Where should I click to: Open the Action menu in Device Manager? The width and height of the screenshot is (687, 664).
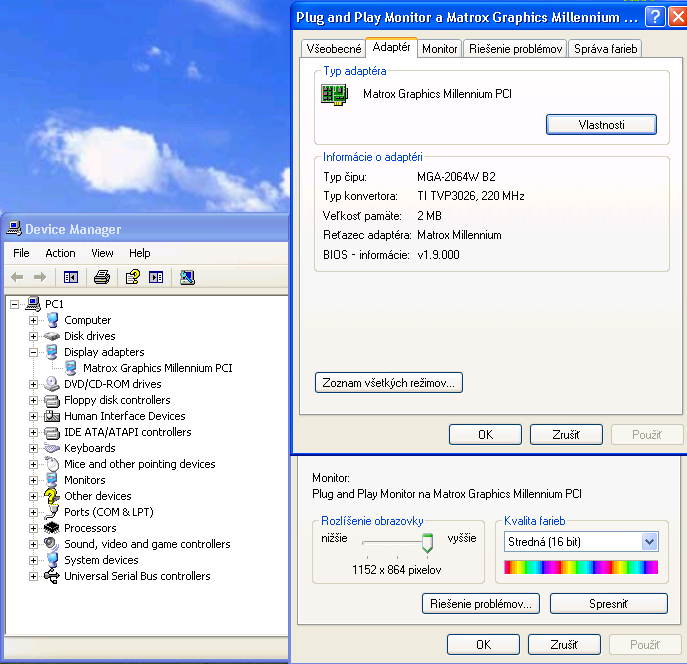point(60,253)
